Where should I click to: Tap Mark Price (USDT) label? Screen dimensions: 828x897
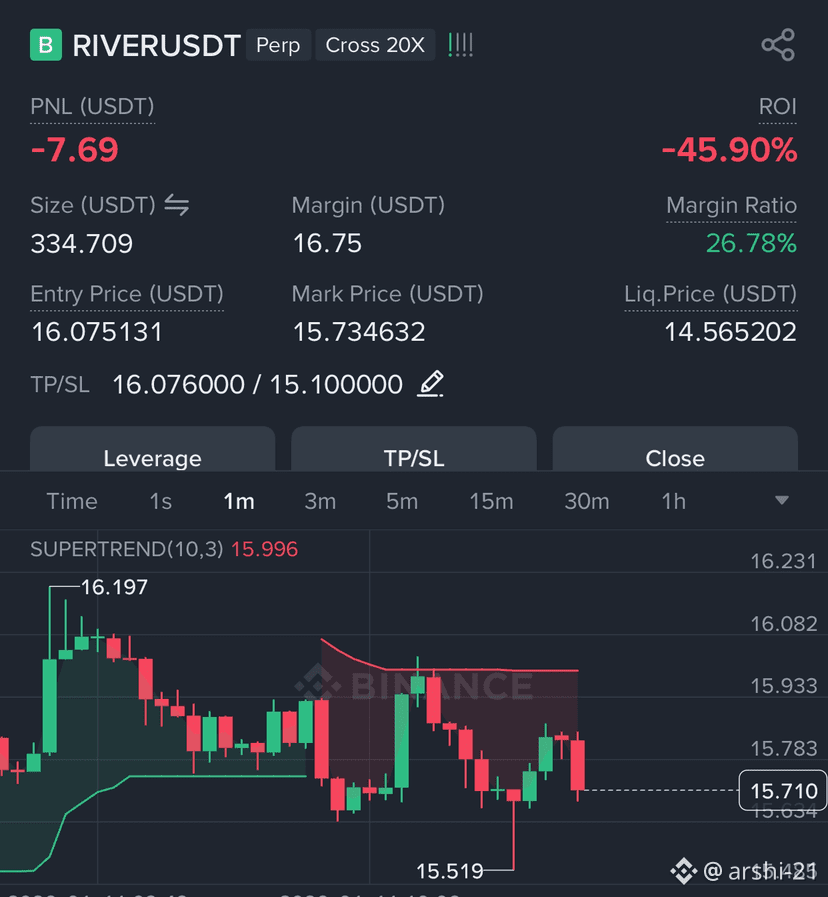point(387,294)
